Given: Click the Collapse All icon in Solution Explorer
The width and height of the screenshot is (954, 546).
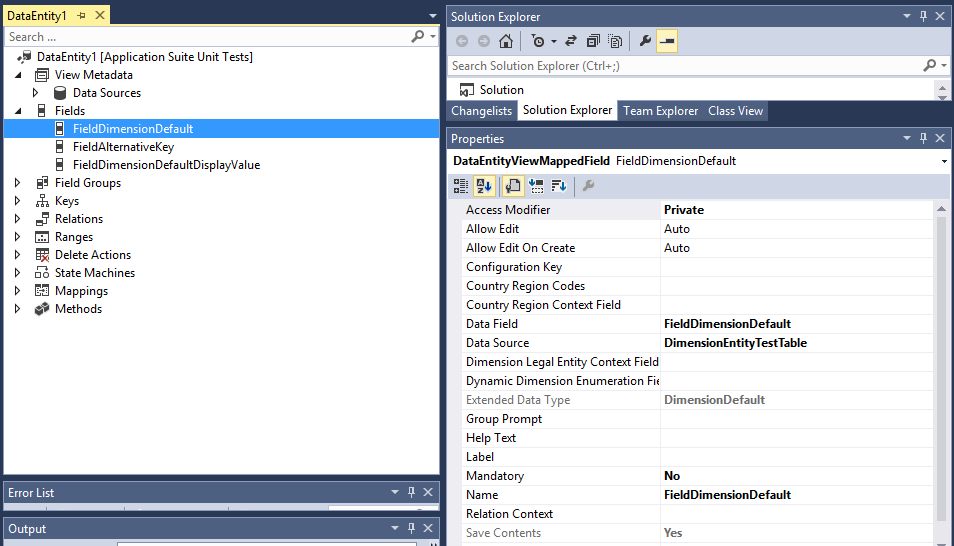Looking at the screenshot, I should (593, 41).
